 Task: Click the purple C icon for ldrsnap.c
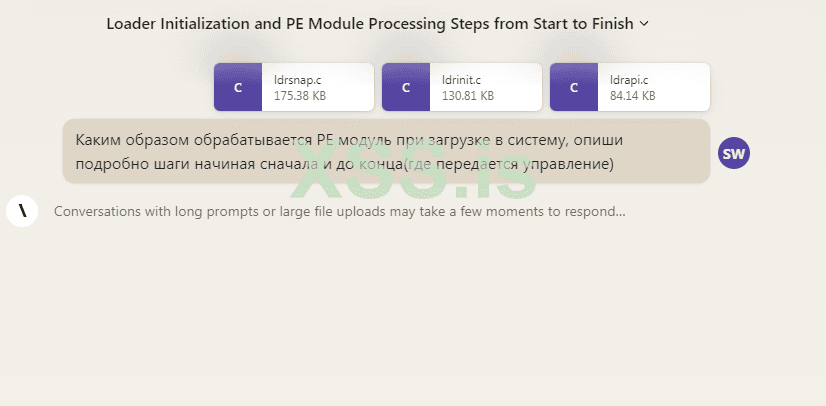(x=238, y=87)
